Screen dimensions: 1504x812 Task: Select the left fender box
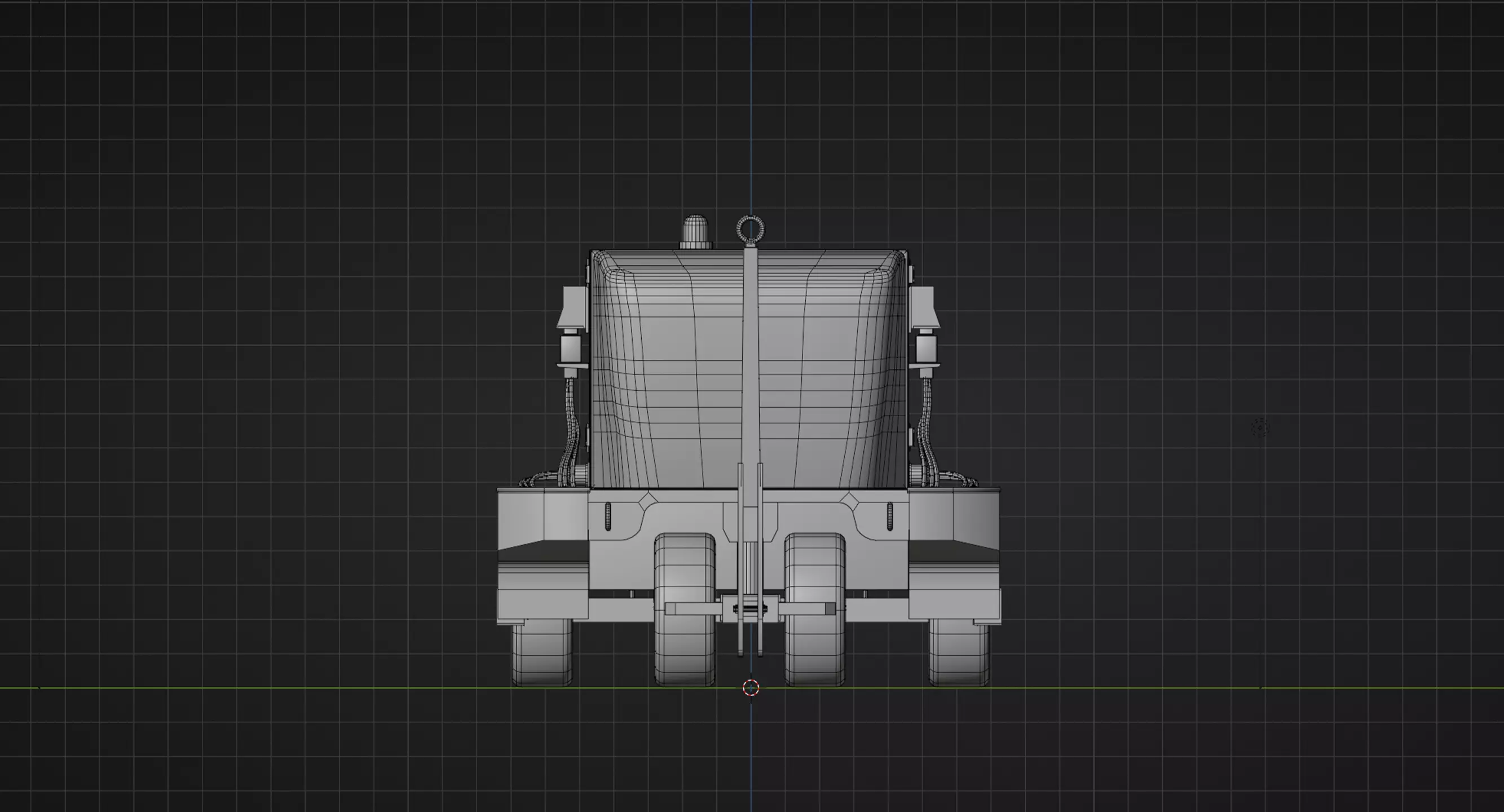pyautogui.click(x=543, y=556)
